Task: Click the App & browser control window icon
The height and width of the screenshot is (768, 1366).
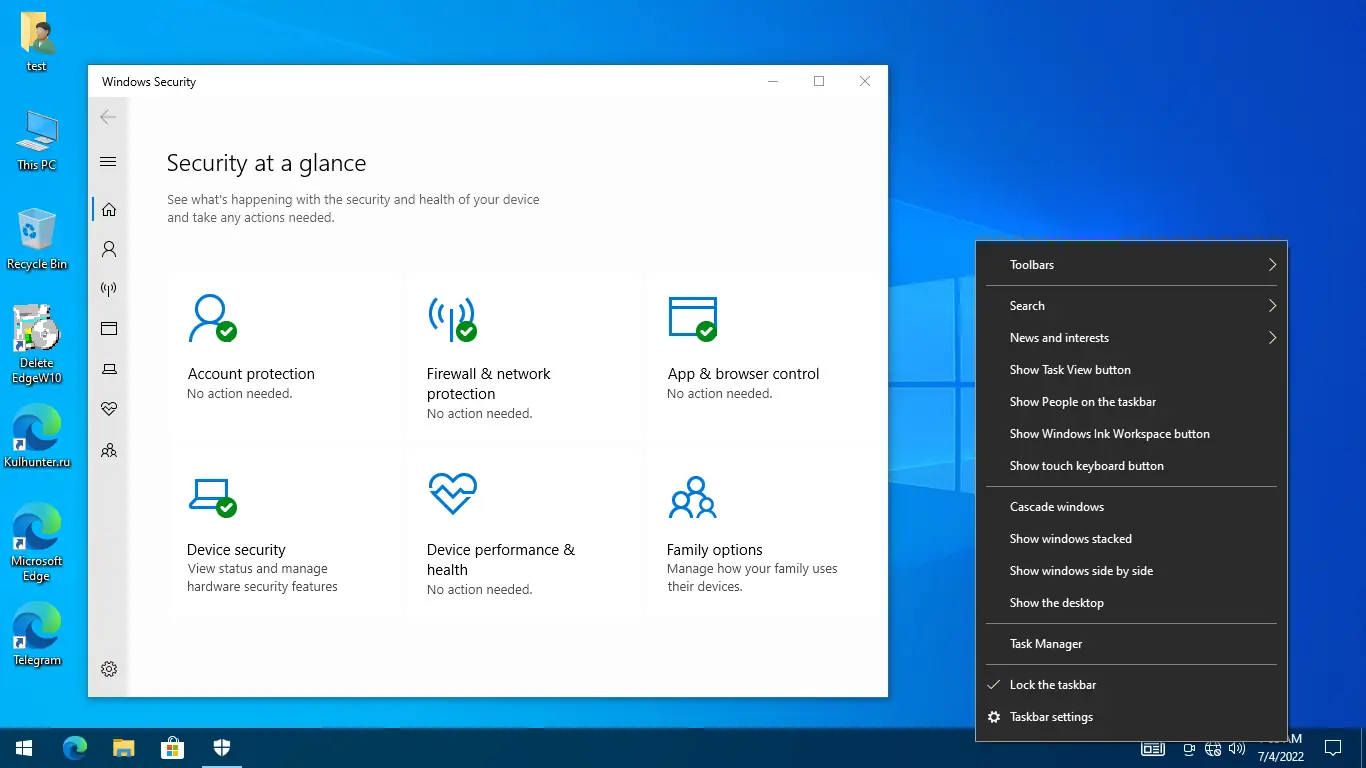Action: pyautogui.click(x=693, y=318)
